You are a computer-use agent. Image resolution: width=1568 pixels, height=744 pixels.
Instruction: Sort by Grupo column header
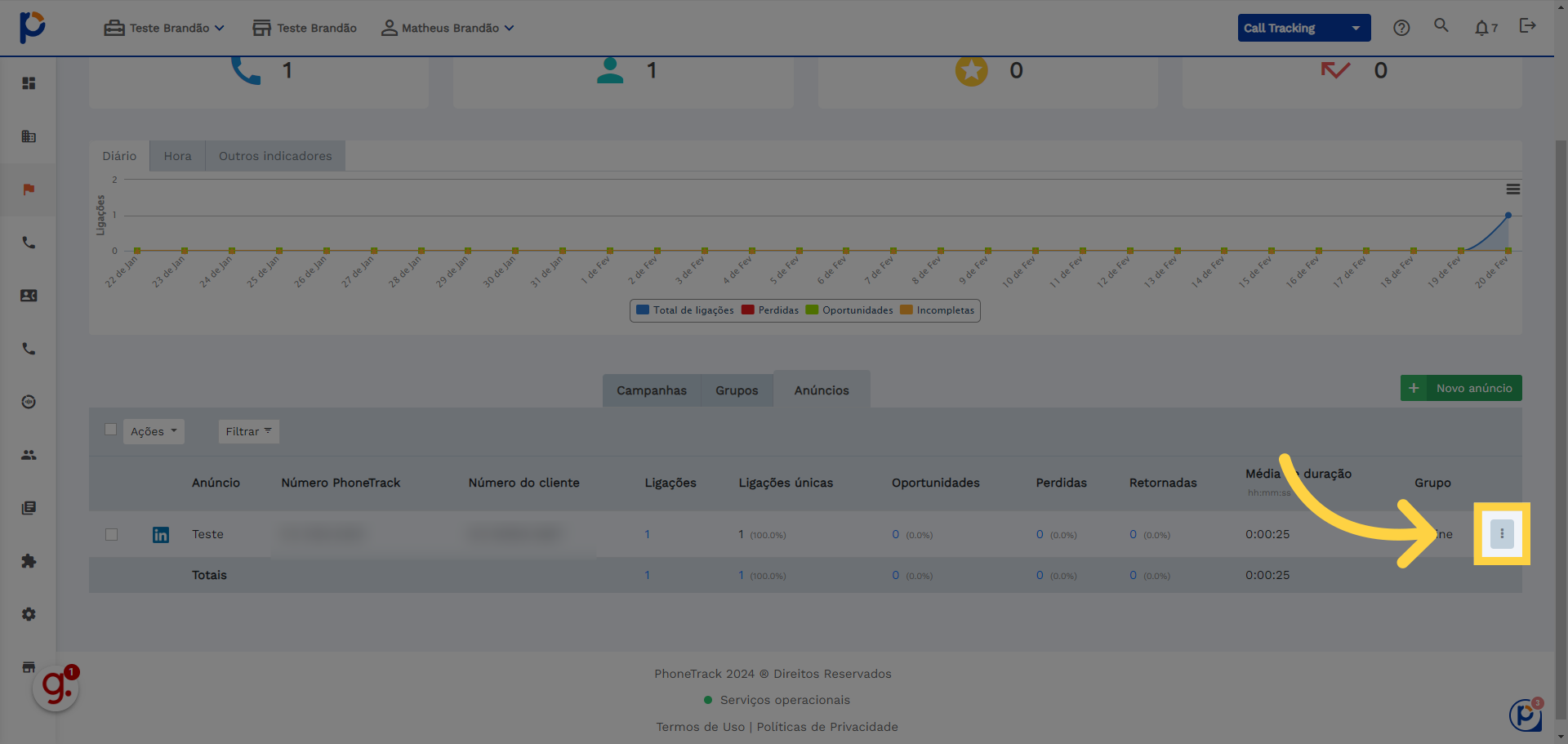point(1432,483)
